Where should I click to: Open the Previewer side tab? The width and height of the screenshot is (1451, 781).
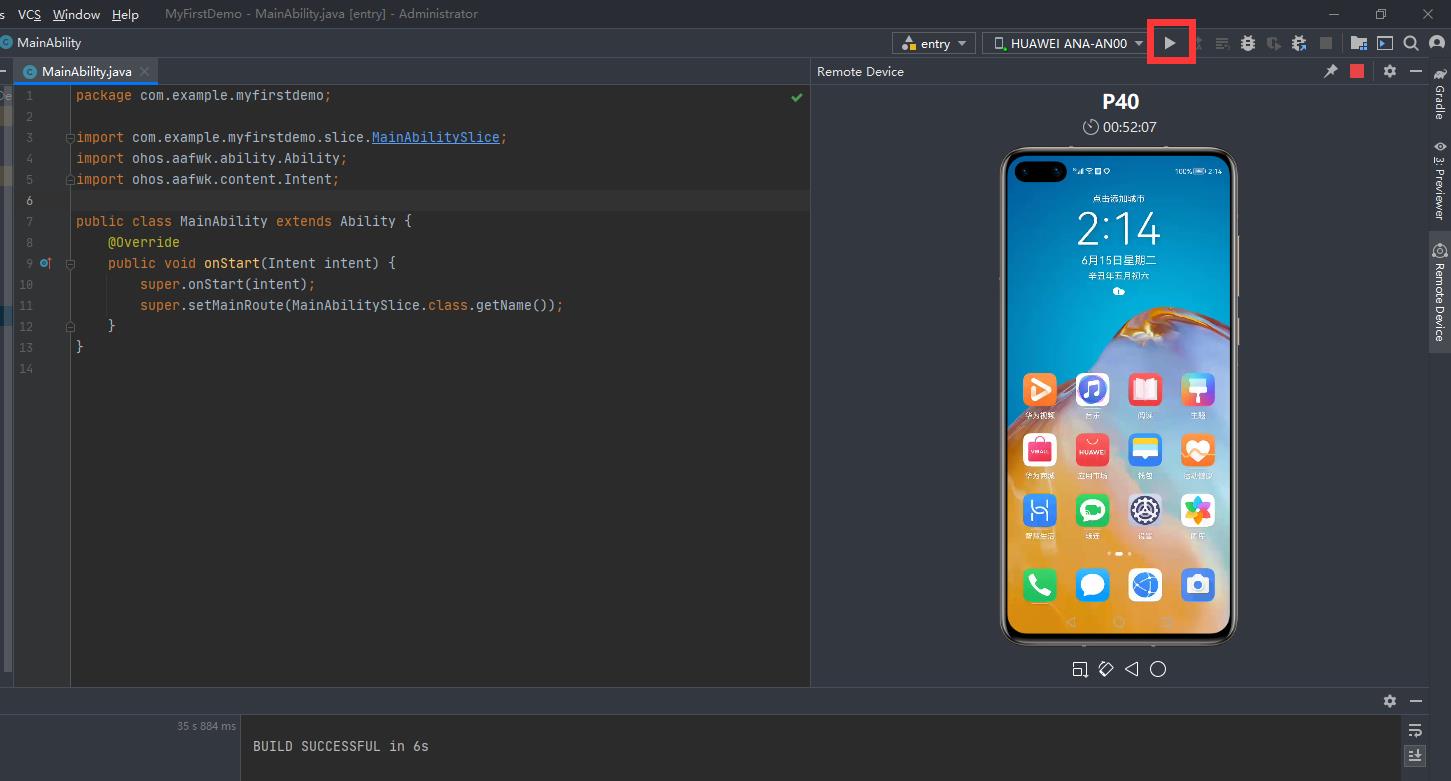coord(1439,179)
